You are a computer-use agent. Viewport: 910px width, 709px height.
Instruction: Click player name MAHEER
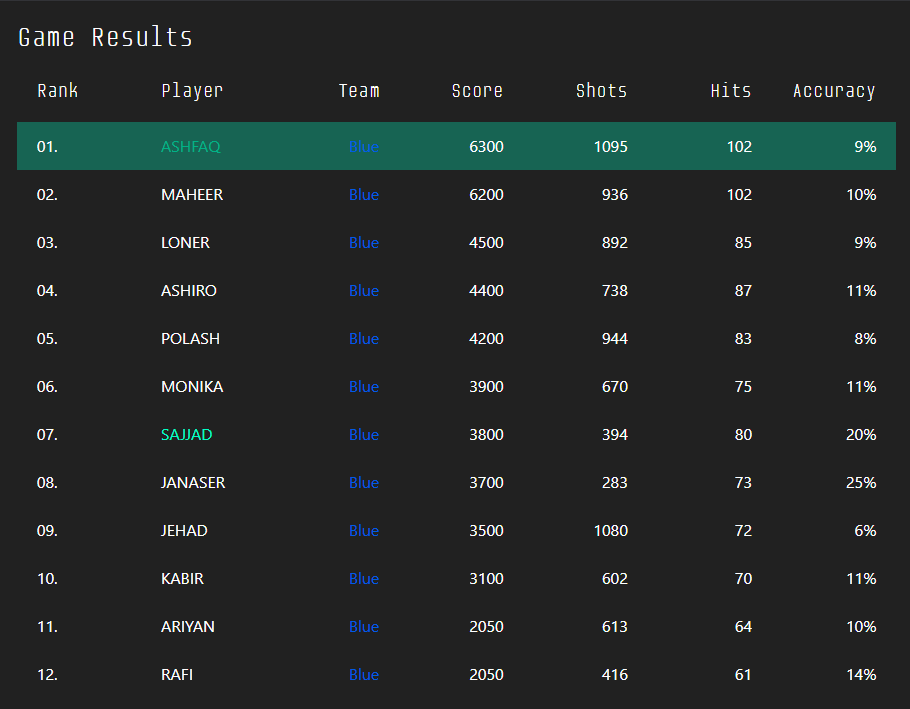192,194
